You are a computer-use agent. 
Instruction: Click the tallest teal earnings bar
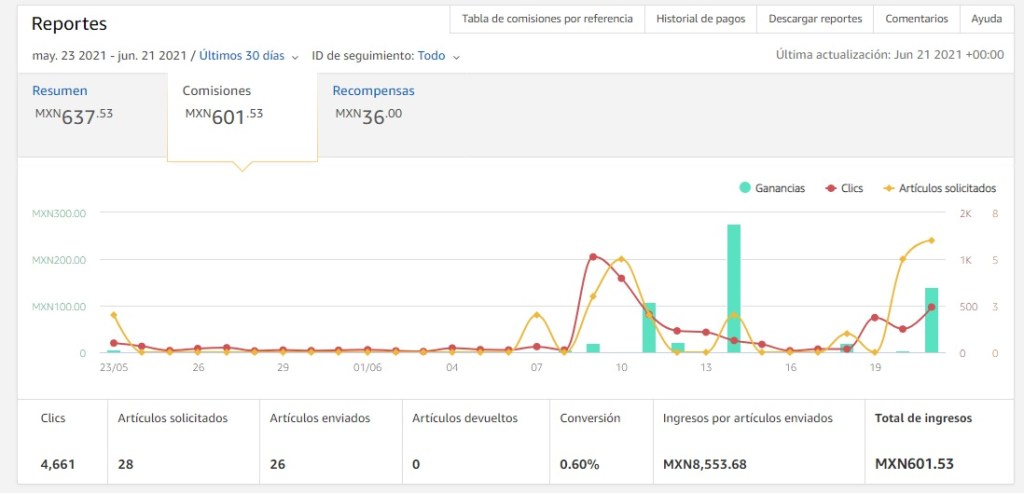pos(733,288)
